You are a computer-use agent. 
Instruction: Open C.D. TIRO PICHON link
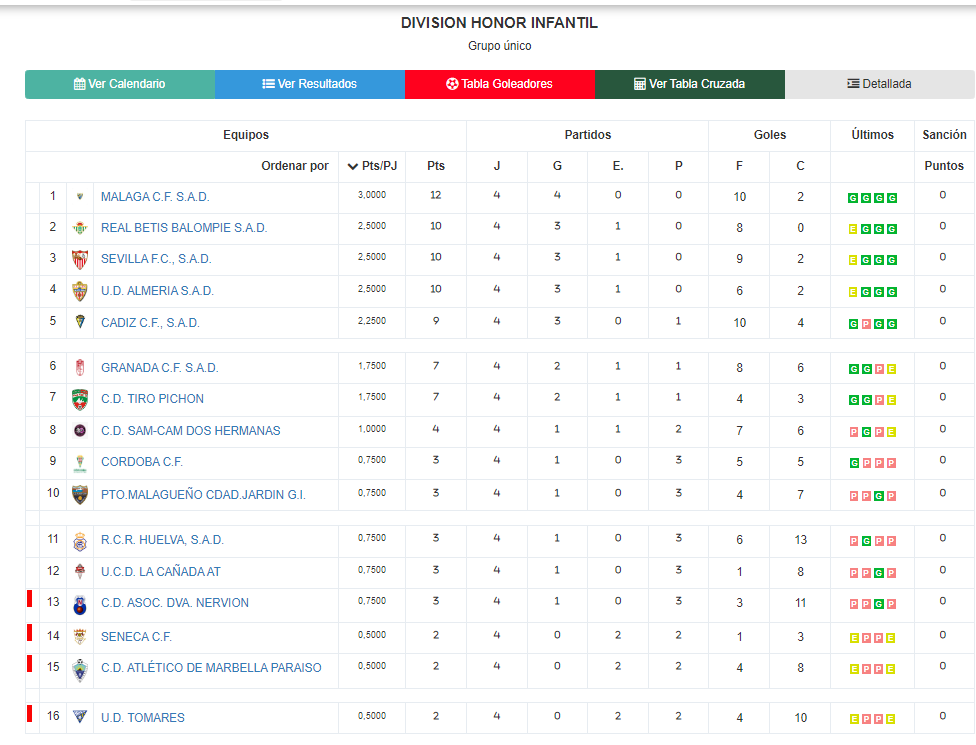click(152, 399)
